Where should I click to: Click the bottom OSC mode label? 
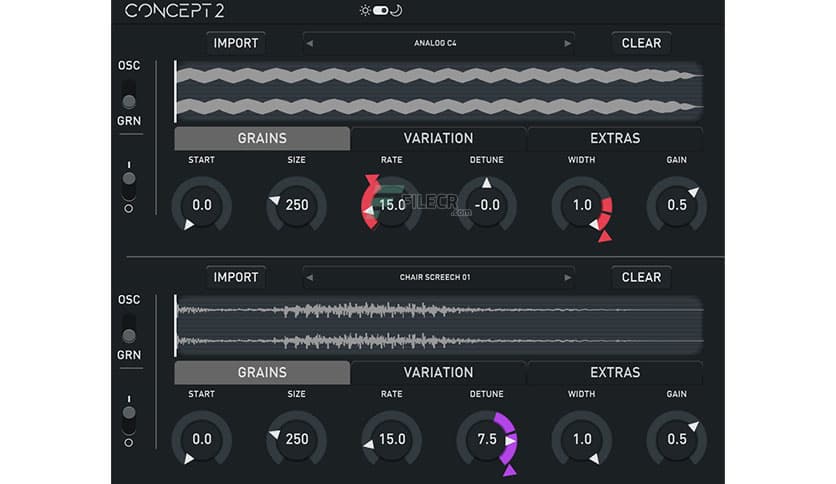[129, 300]
